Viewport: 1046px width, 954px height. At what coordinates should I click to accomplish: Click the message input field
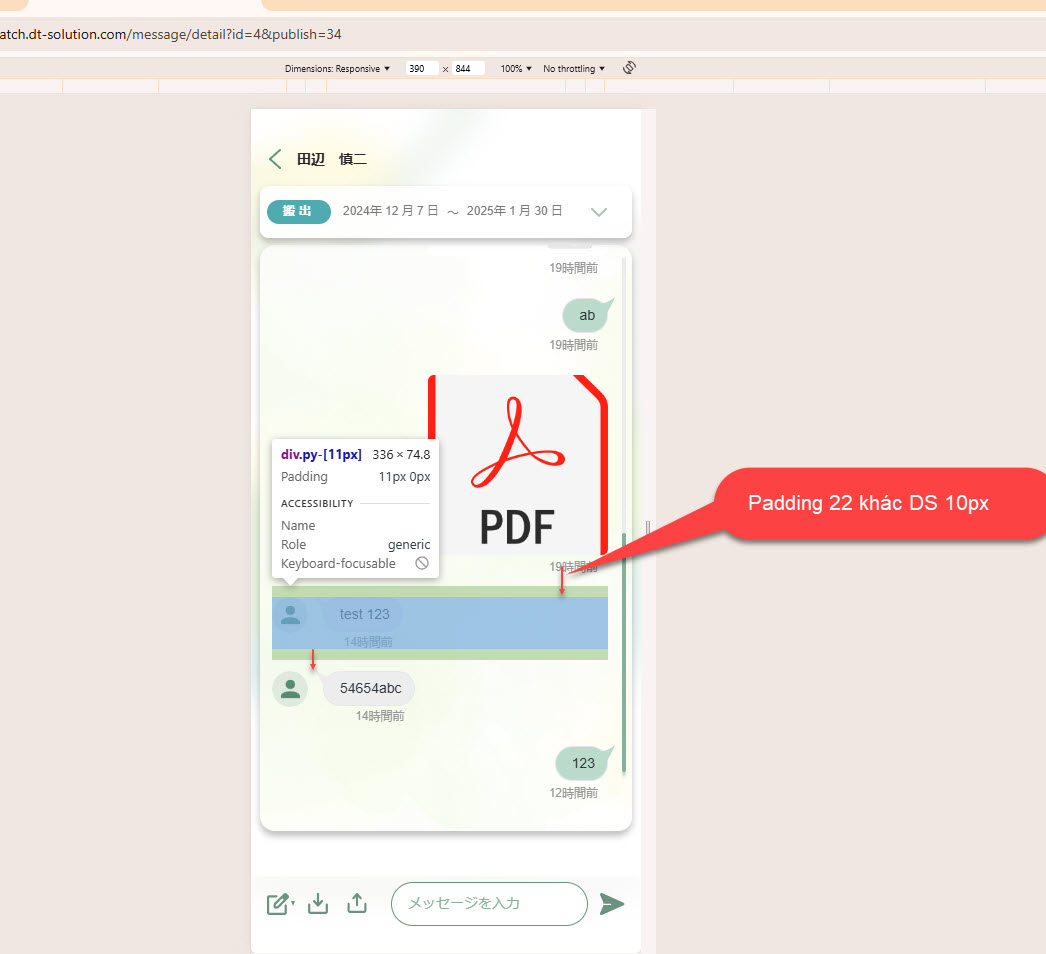(488, 904)
